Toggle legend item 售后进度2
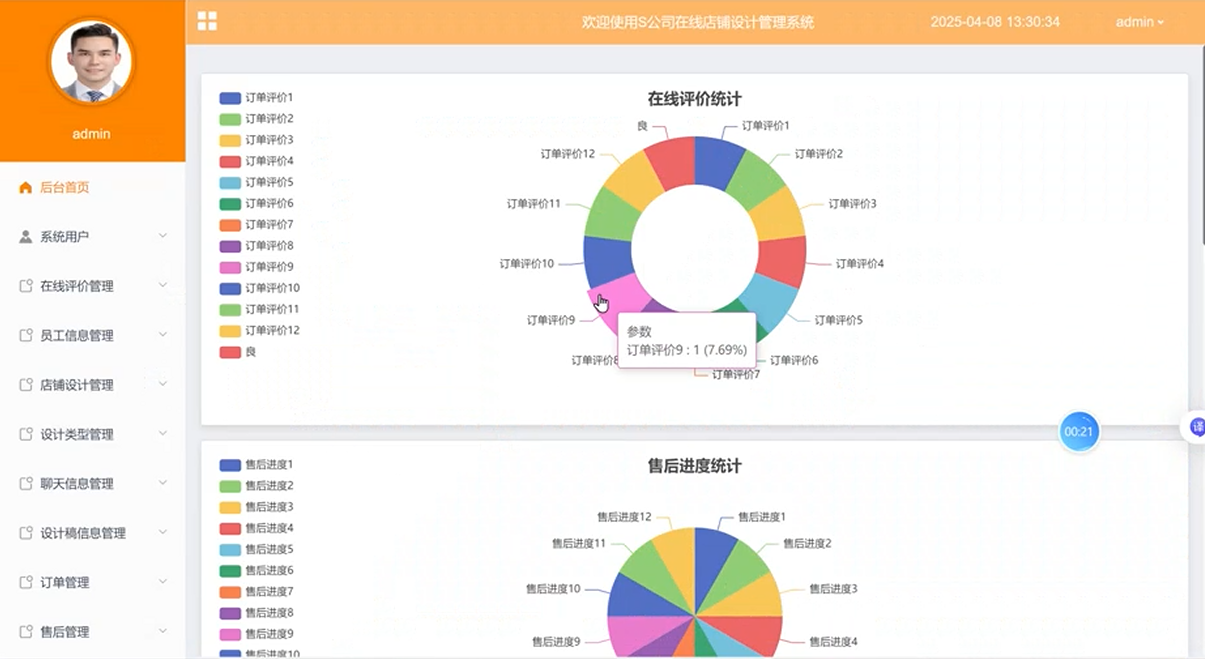Viewport: 1205px width, 659px height. pyautogui.click(x=256, y=486)
